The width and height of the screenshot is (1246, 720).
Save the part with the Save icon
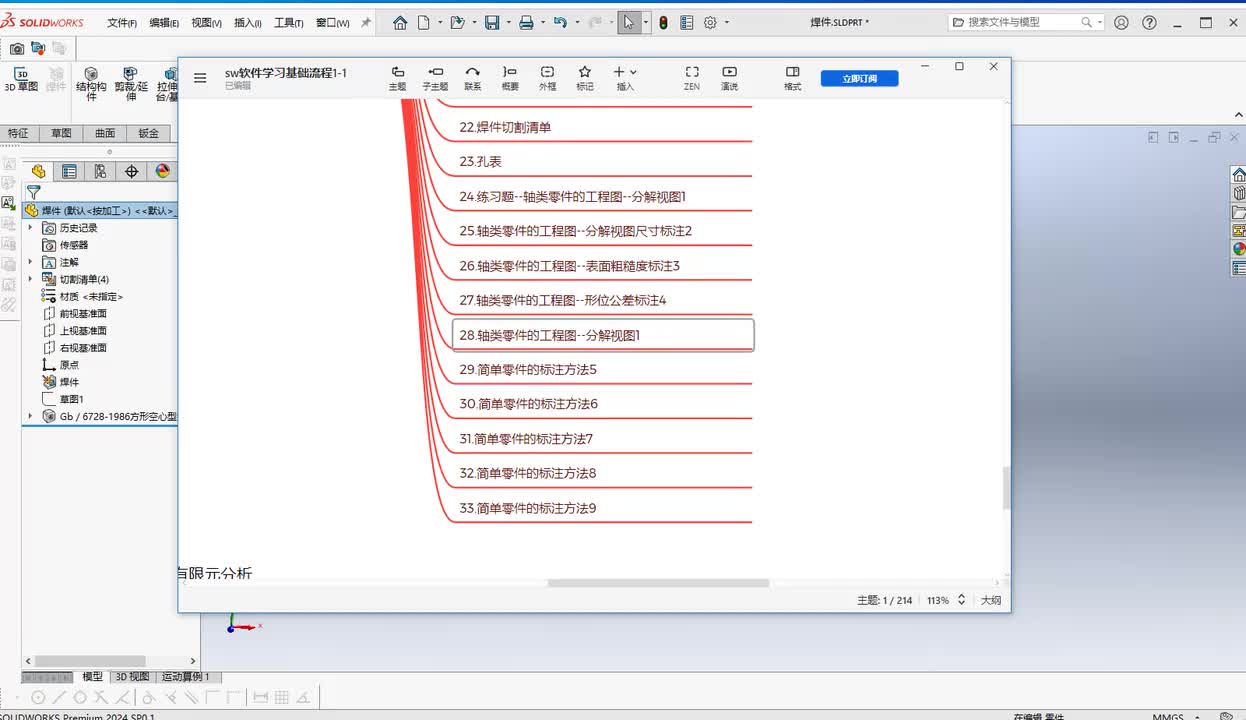[492, 22]
